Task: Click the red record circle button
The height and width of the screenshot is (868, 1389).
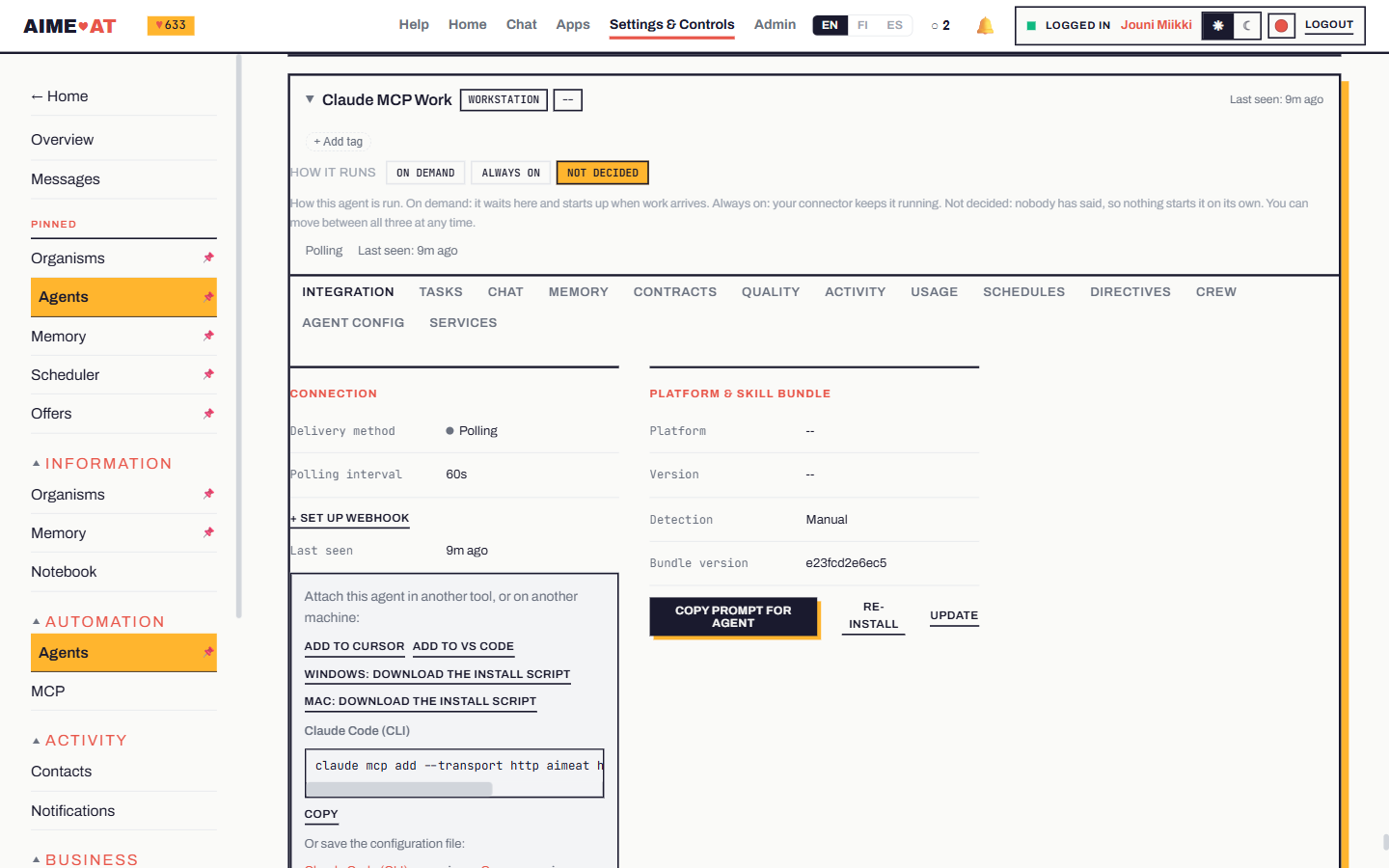Action: (1281, 26)
